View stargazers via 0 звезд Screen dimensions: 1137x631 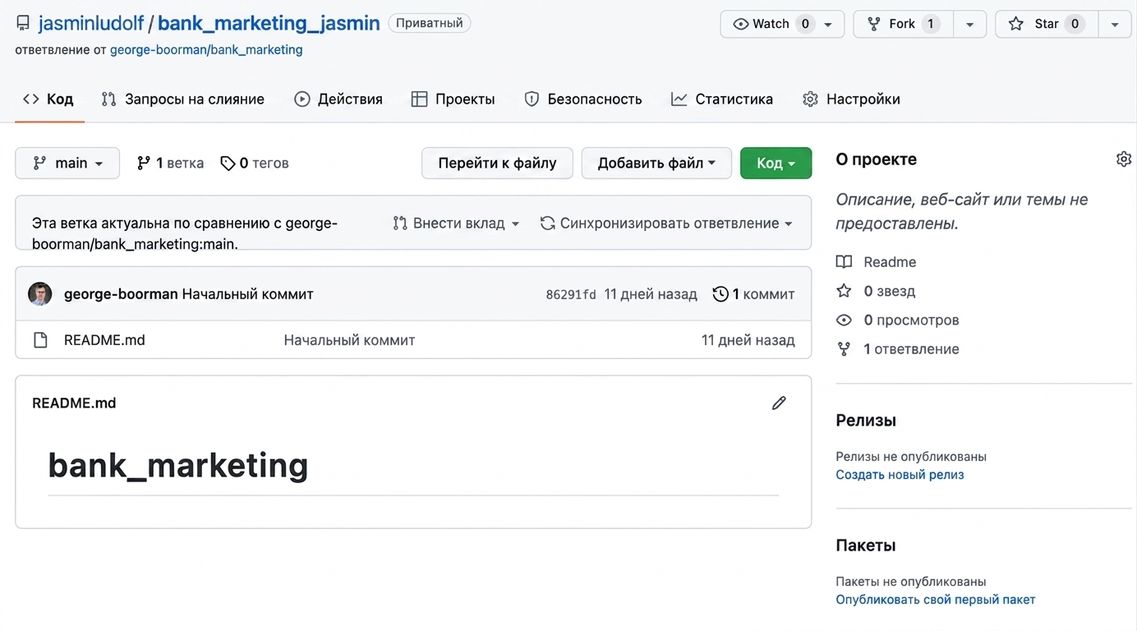click(875, 291)
